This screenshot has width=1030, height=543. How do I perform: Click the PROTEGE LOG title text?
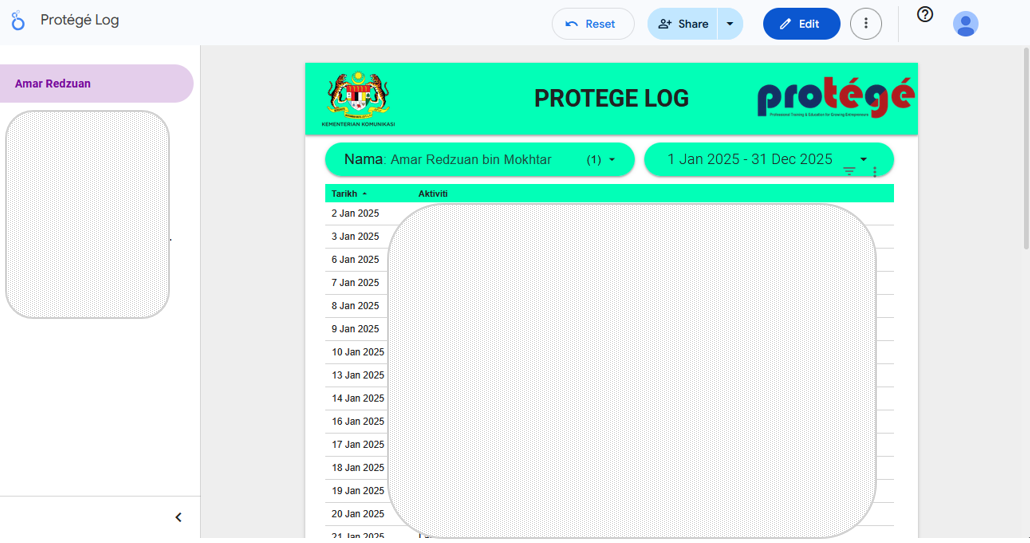coord(611,98)
